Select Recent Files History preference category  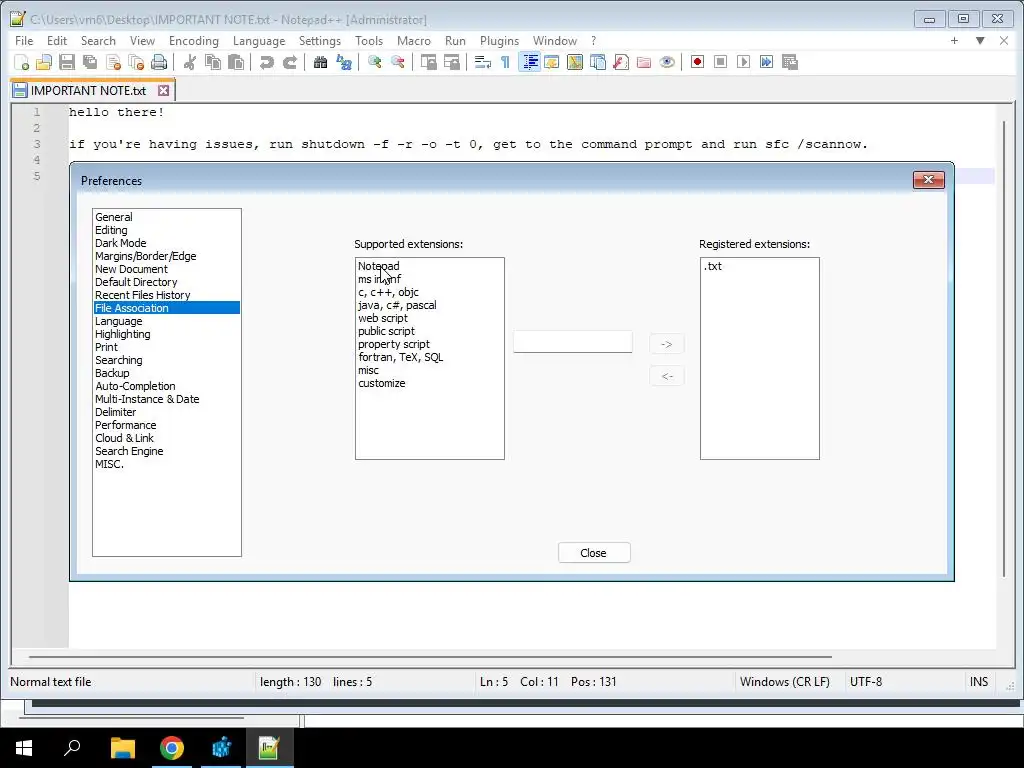[x=142, y=295]
